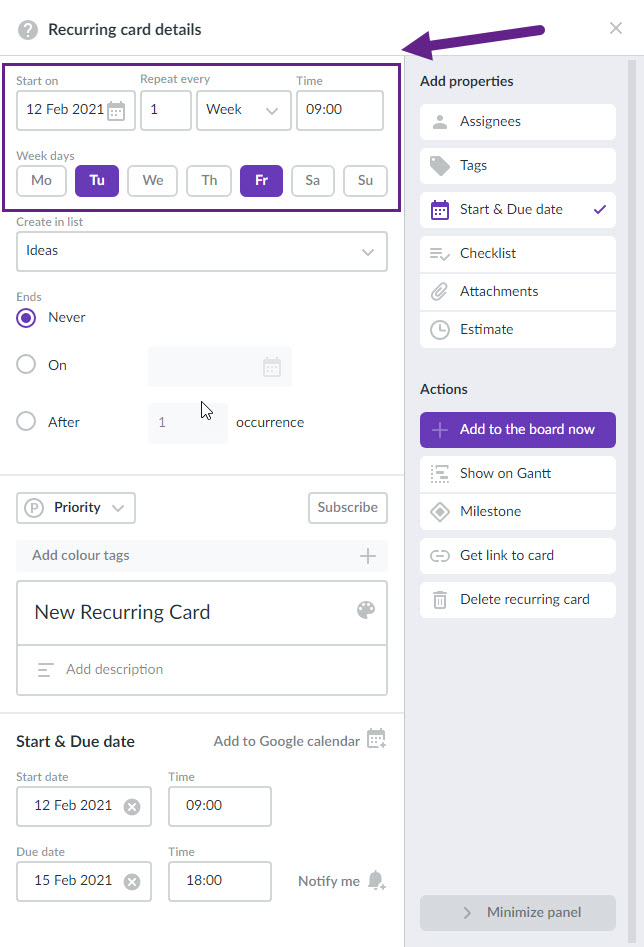Open the help question mark icon
Image resolution: width=644 pixels, height=947 pixels.
pyautogui.click(x=28, y=30)
